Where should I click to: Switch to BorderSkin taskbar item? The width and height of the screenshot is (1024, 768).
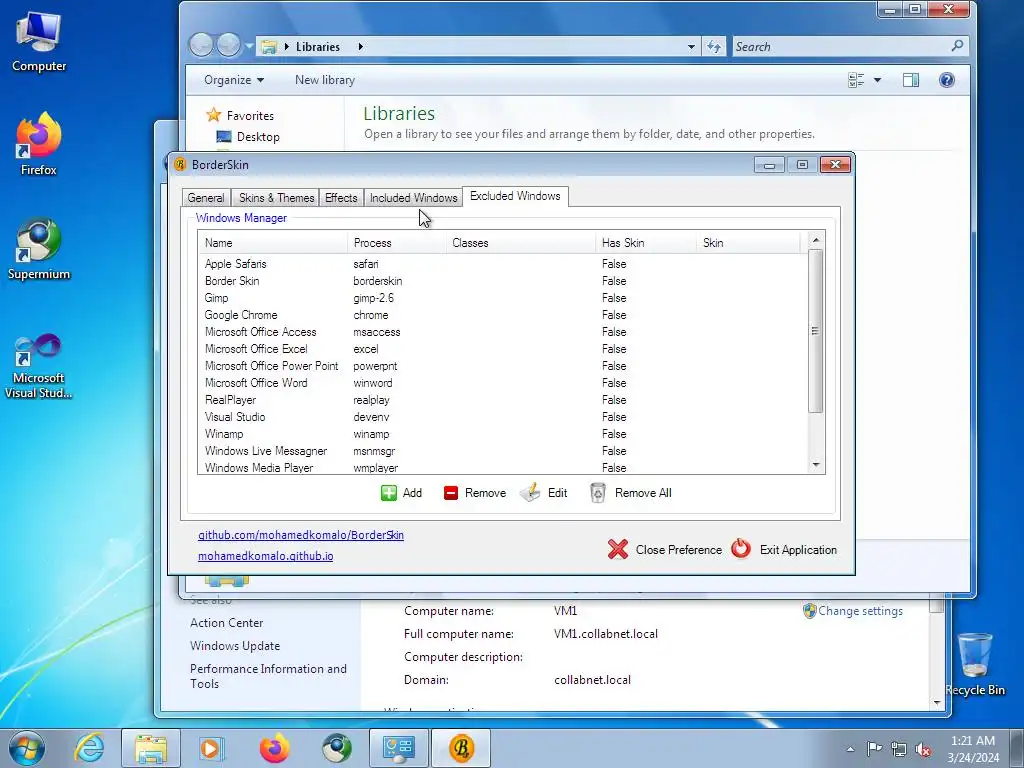click(x=461, y=748)
